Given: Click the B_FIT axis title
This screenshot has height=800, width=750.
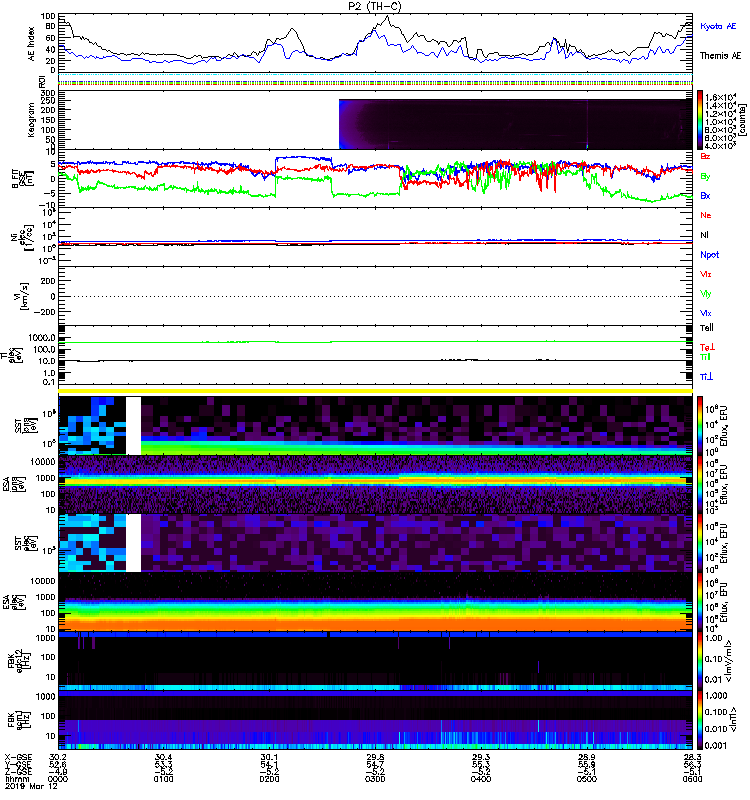Looking at the screenshot, I should tap(15, 179).
